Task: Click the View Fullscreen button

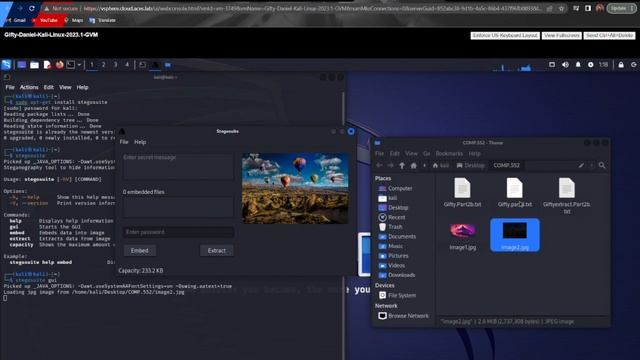Action: [x=562, y=36]
